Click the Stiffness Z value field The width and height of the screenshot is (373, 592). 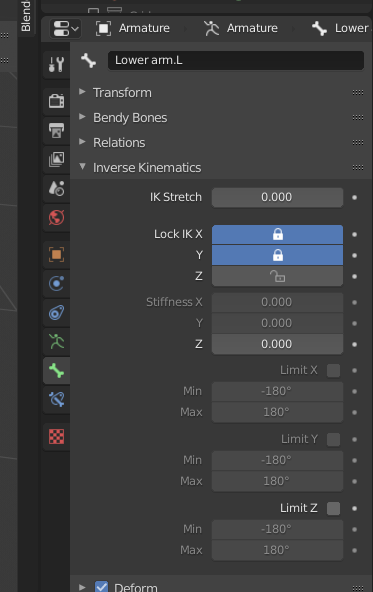pyautogui.click(x=277, y=344)
